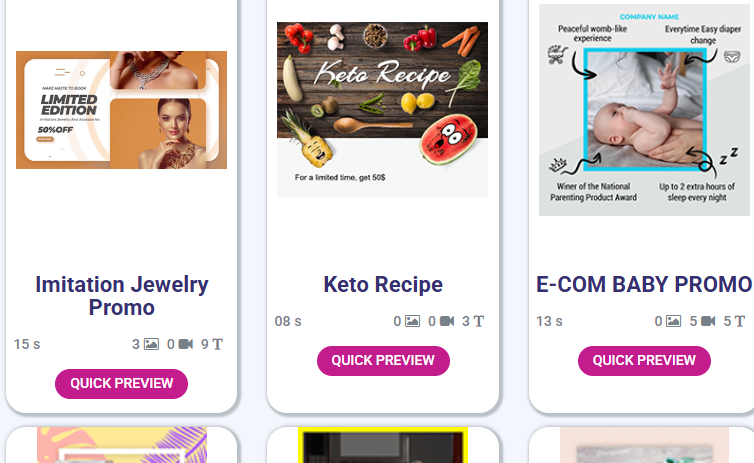Screen dimensions: 754x463
Task: Click video count icon on Imitation Jewelry Promo
Action: 186,344
